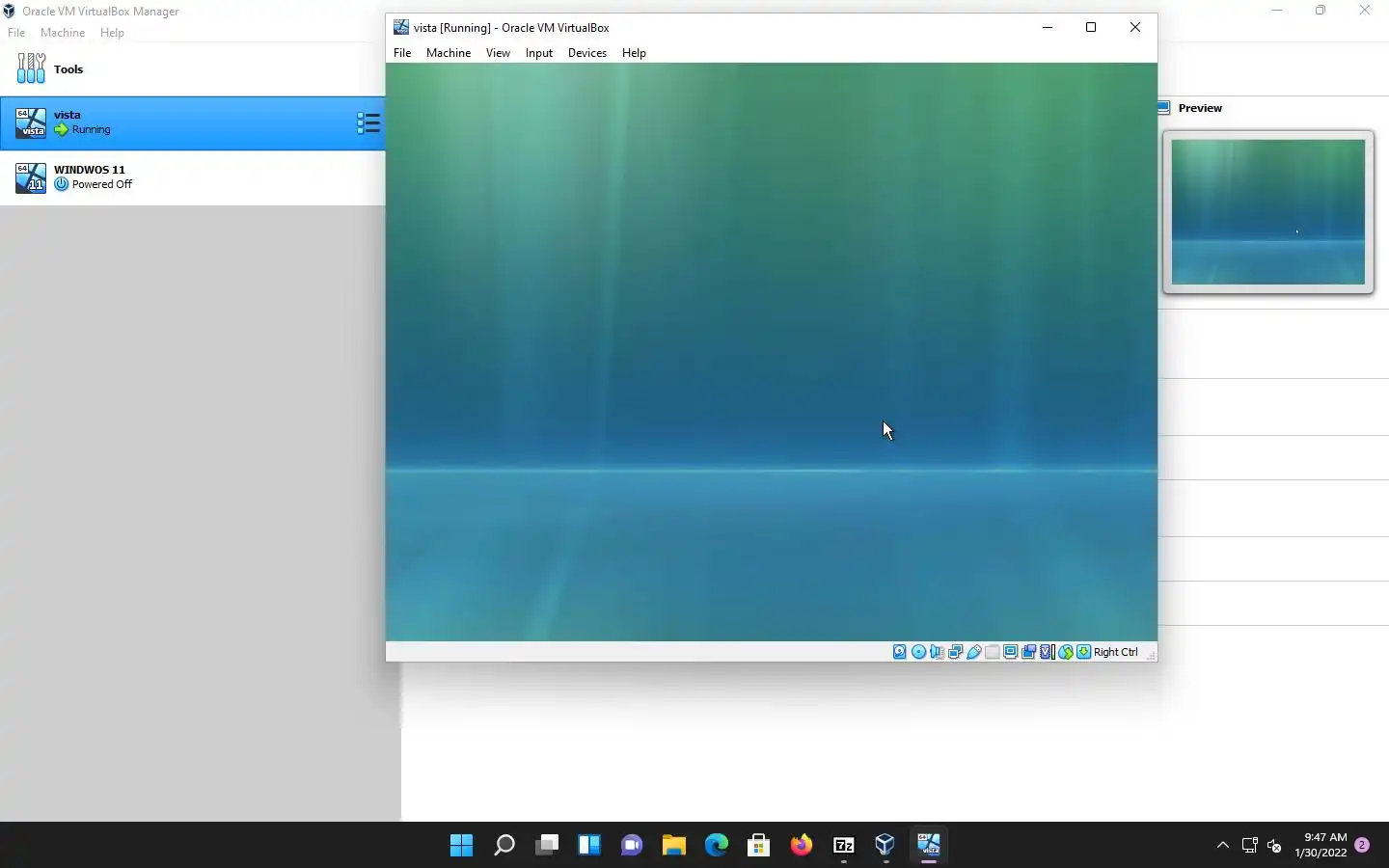Click the VirtualBox Manager title bar cube icon

tap(9, 12)
